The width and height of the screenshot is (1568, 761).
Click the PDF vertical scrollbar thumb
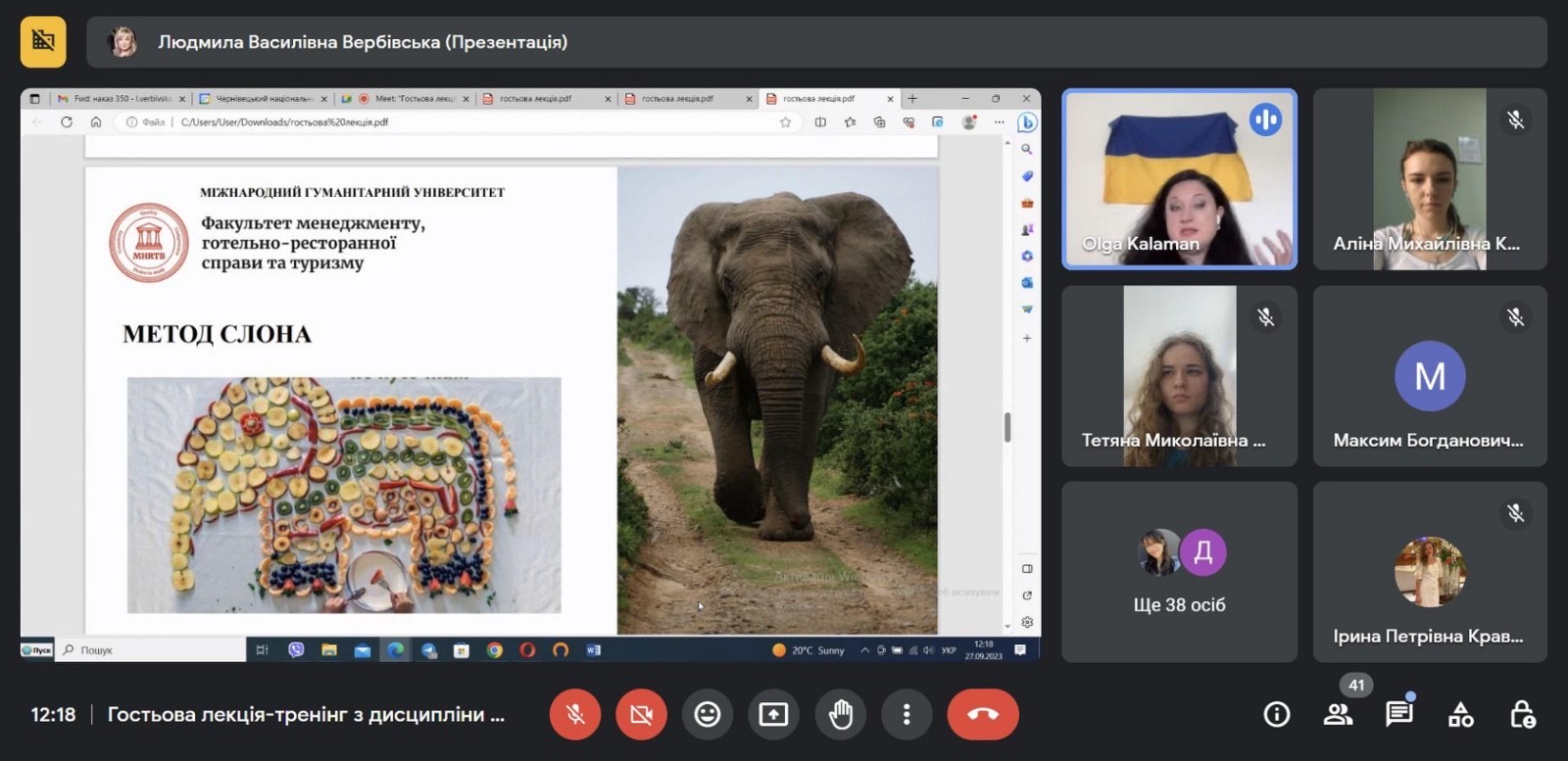1007,428
